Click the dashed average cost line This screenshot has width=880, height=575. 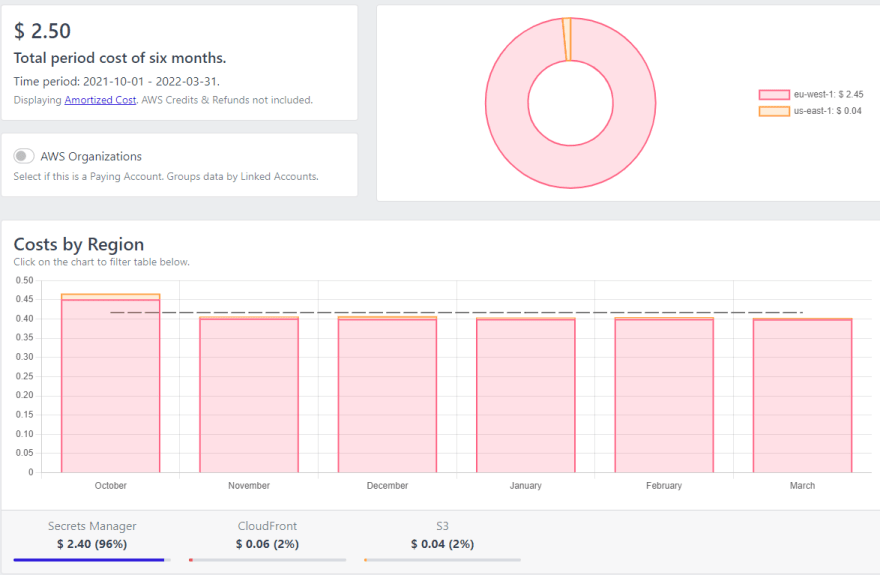[456, 312]
